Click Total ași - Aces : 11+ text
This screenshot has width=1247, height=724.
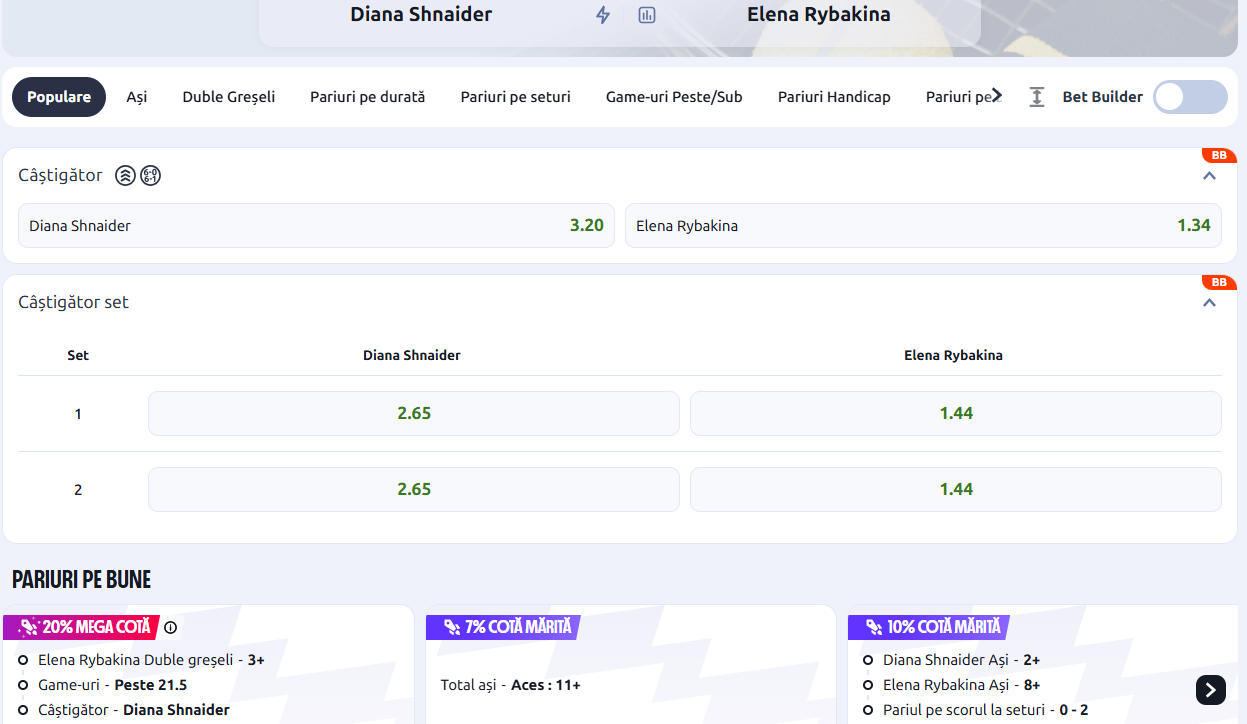[510, 685]
